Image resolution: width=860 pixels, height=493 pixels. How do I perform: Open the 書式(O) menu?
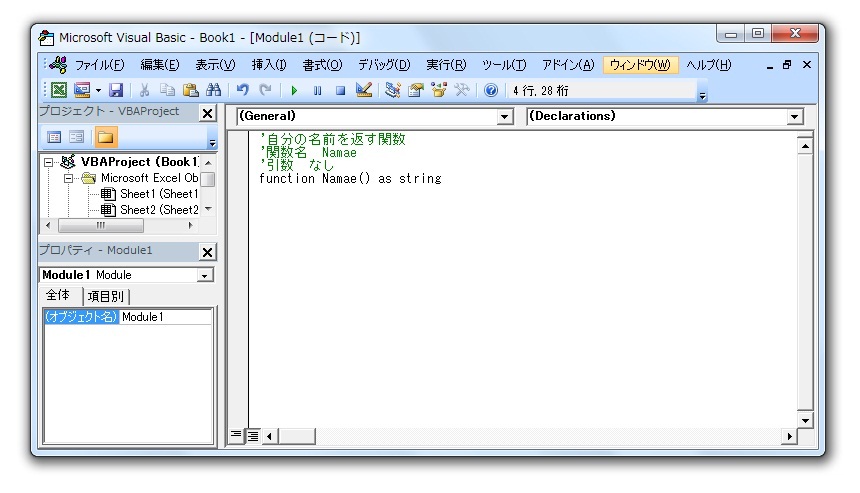pos(322,65)
